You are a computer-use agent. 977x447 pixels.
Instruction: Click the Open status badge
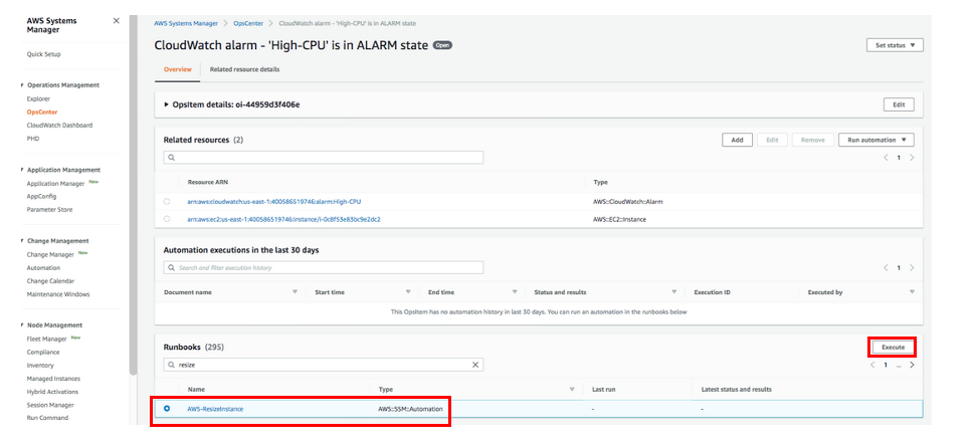442,46
